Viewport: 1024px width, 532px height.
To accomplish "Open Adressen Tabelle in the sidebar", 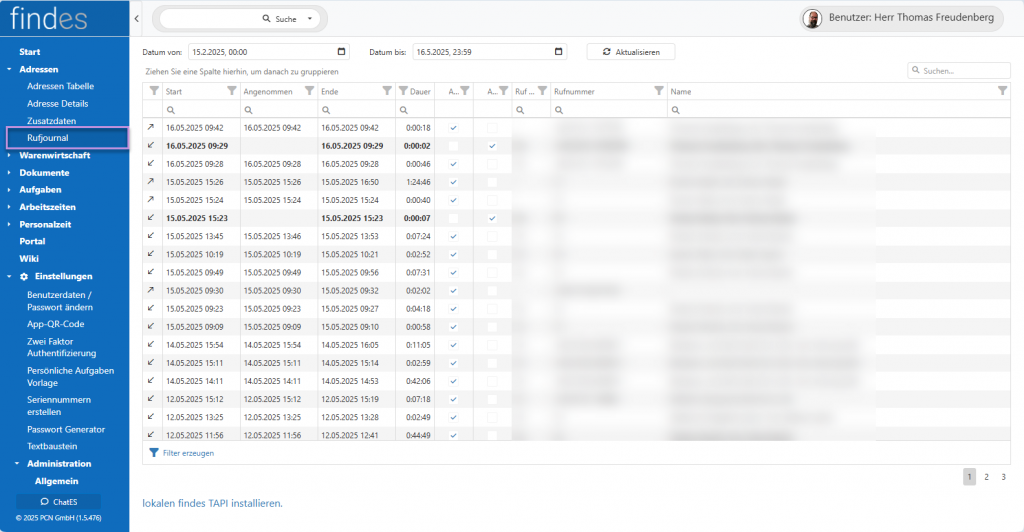I will [x=60, y=86].
